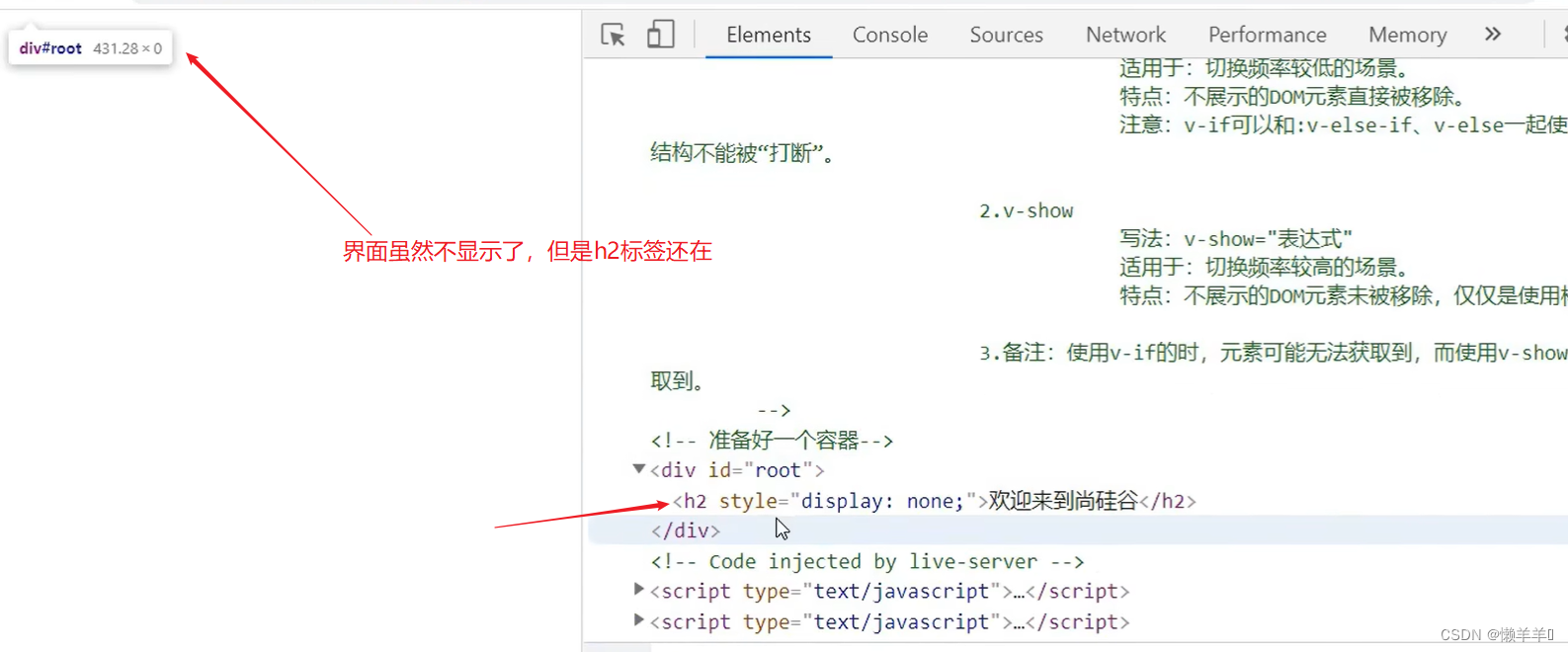Click the 结构不能被“打断” text line
This screenshot has height=652, width=1568.
pyautogui.click(x=743, y=153)
